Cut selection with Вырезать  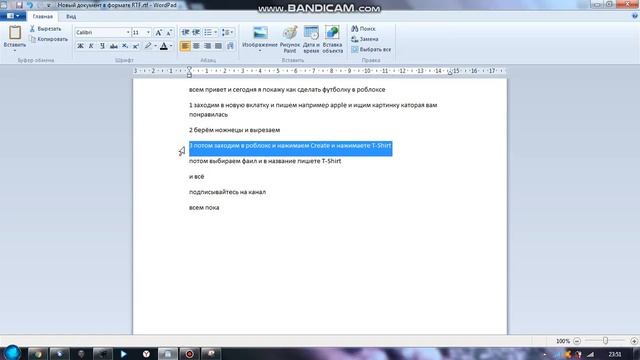[x=45, y=29]
